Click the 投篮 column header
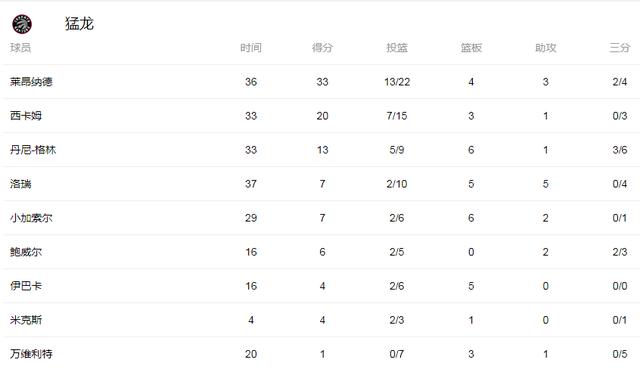Screen dimensions: 640x369 click(397, 48)
